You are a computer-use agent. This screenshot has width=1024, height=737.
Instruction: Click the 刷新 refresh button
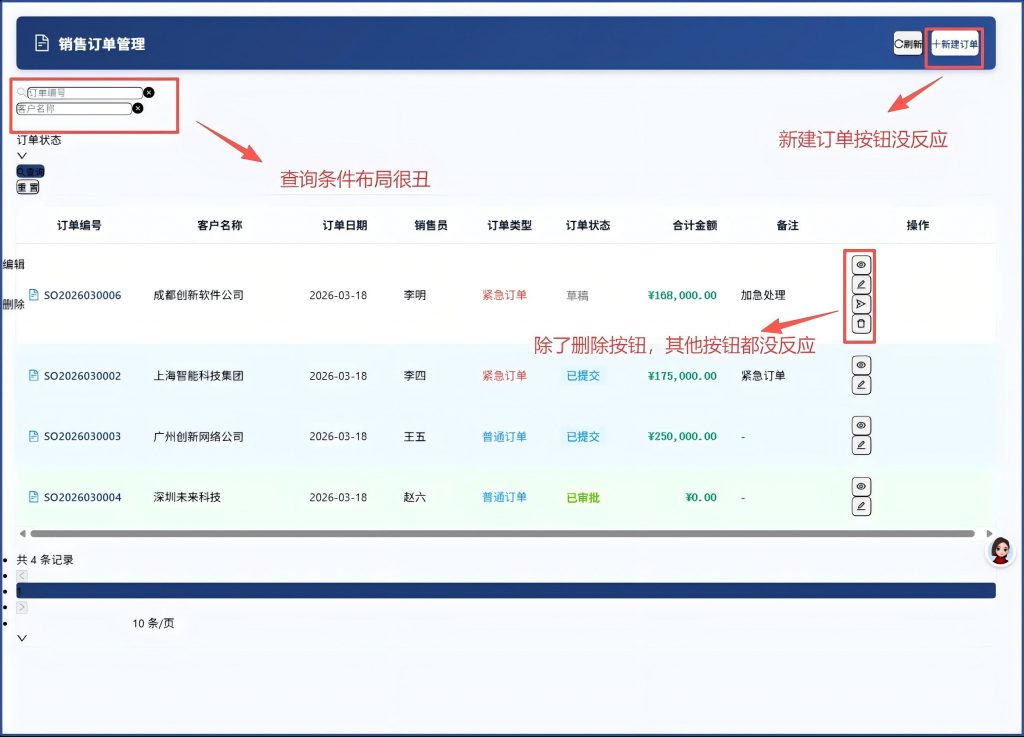(908, 44)
